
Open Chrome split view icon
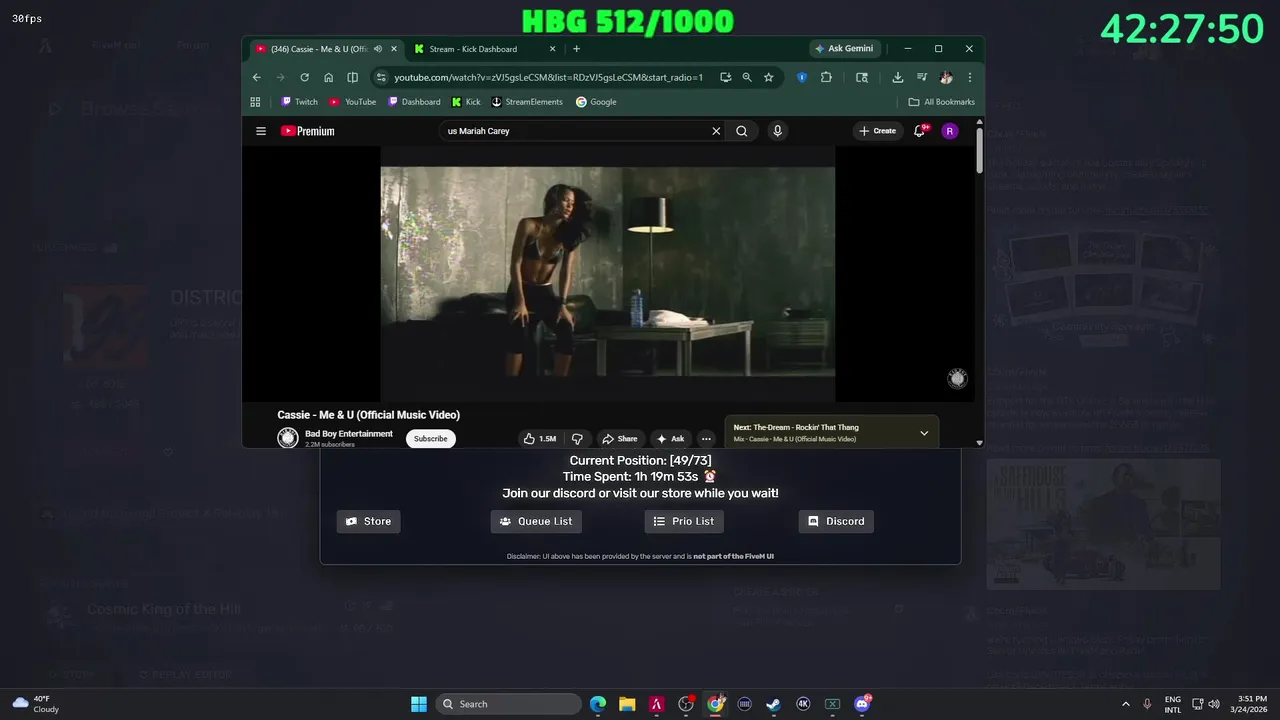(352, 77)
